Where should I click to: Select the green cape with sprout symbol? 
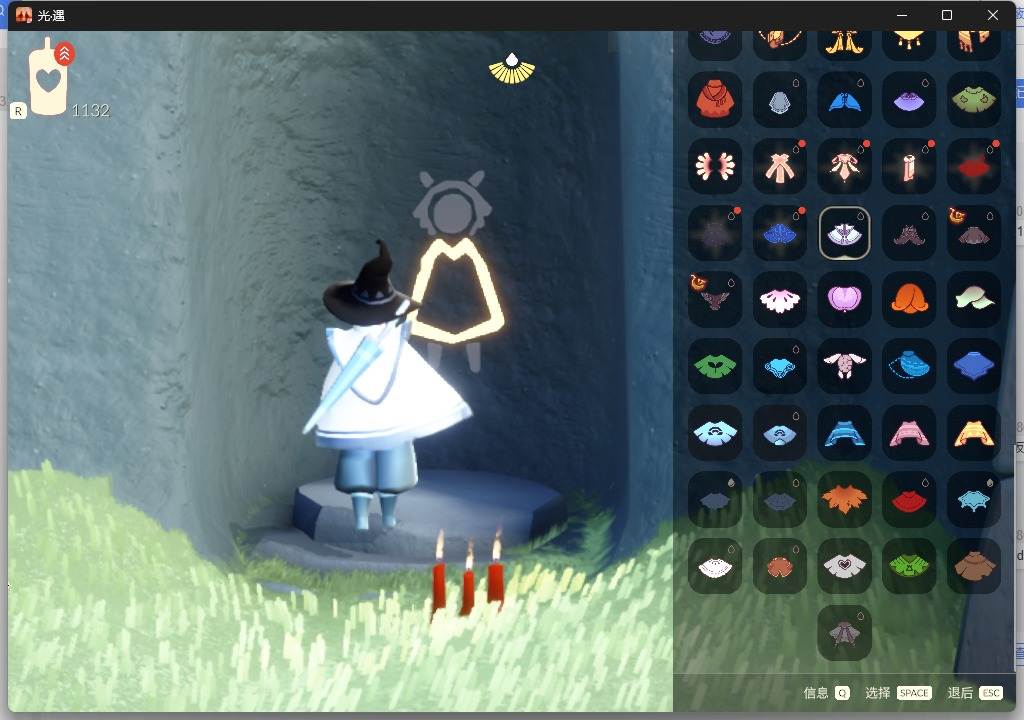point(715,367)
